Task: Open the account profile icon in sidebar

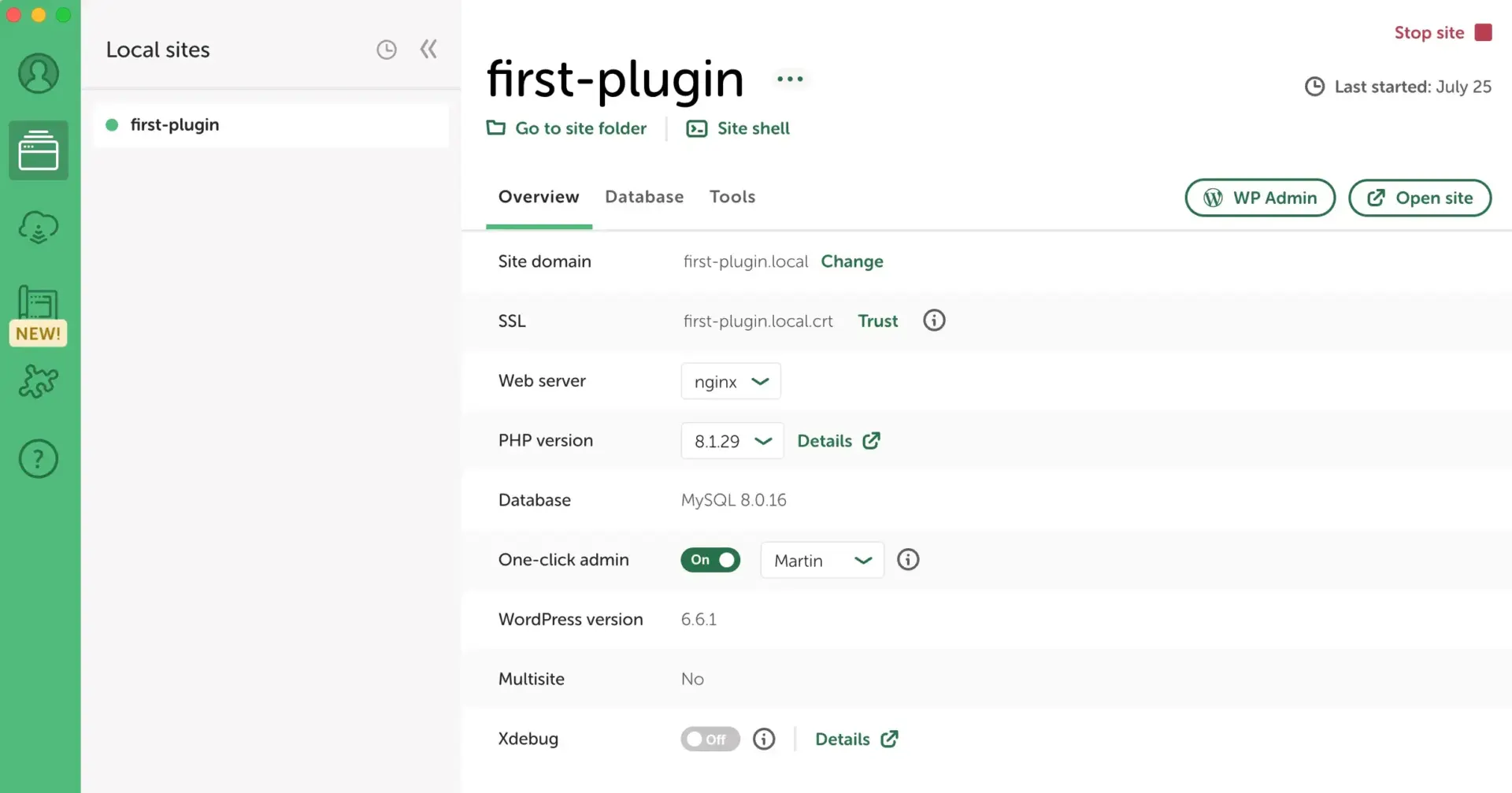Action: 38,72
